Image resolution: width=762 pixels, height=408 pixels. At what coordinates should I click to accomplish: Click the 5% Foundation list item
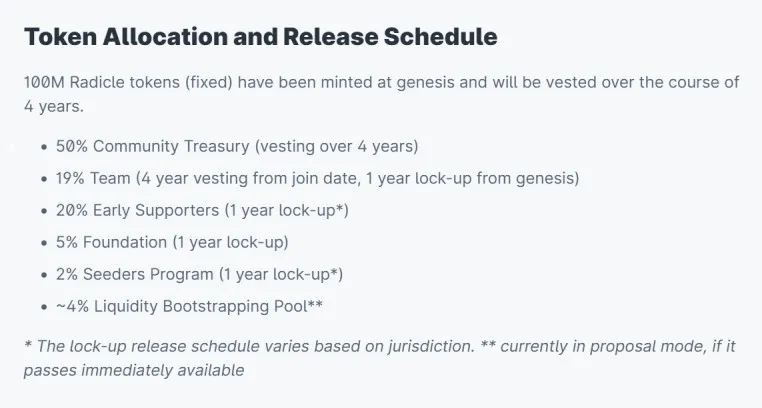pos(172,242)
